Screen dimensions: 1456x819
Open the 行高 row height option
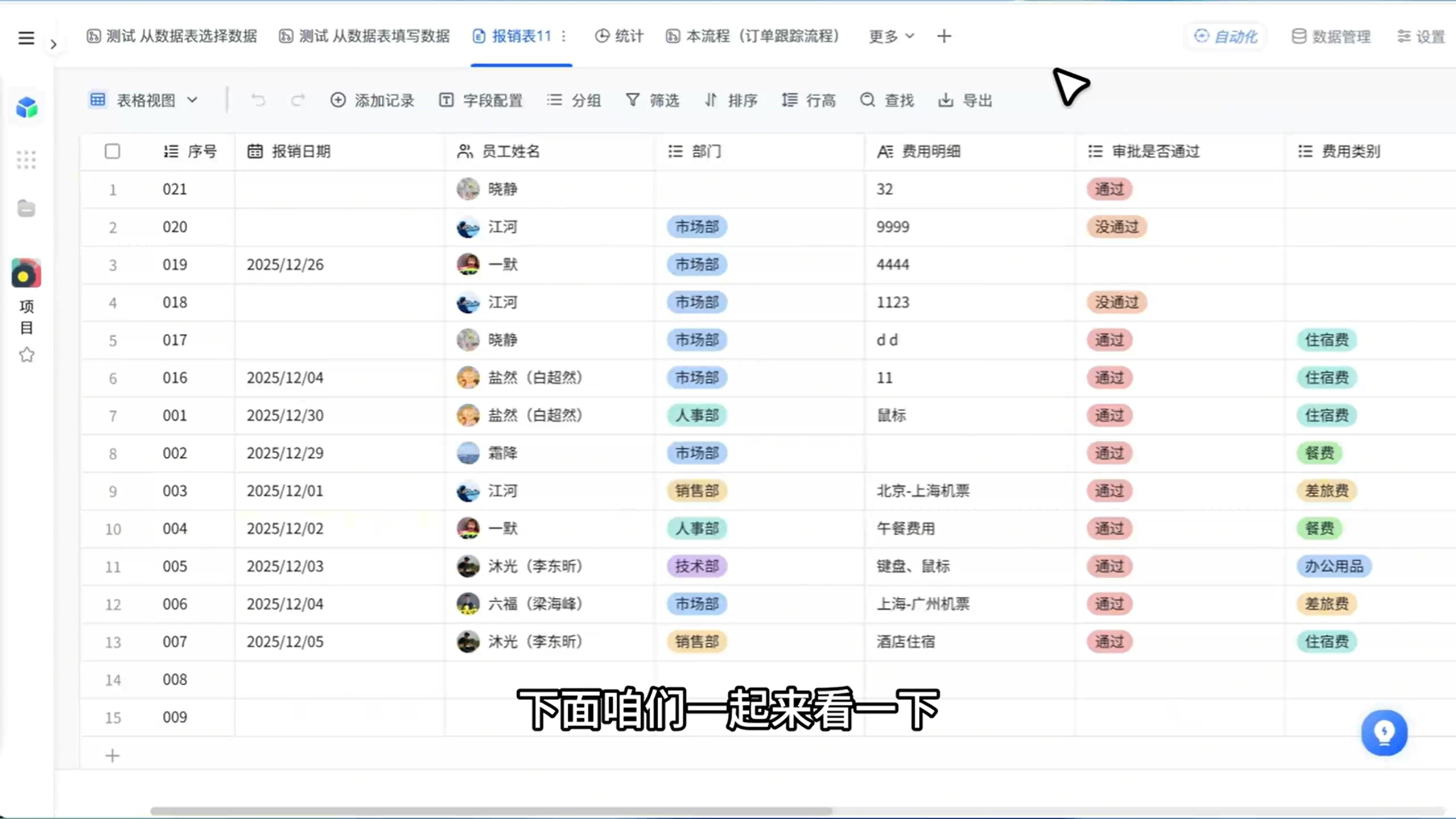[x=809, y=100]
